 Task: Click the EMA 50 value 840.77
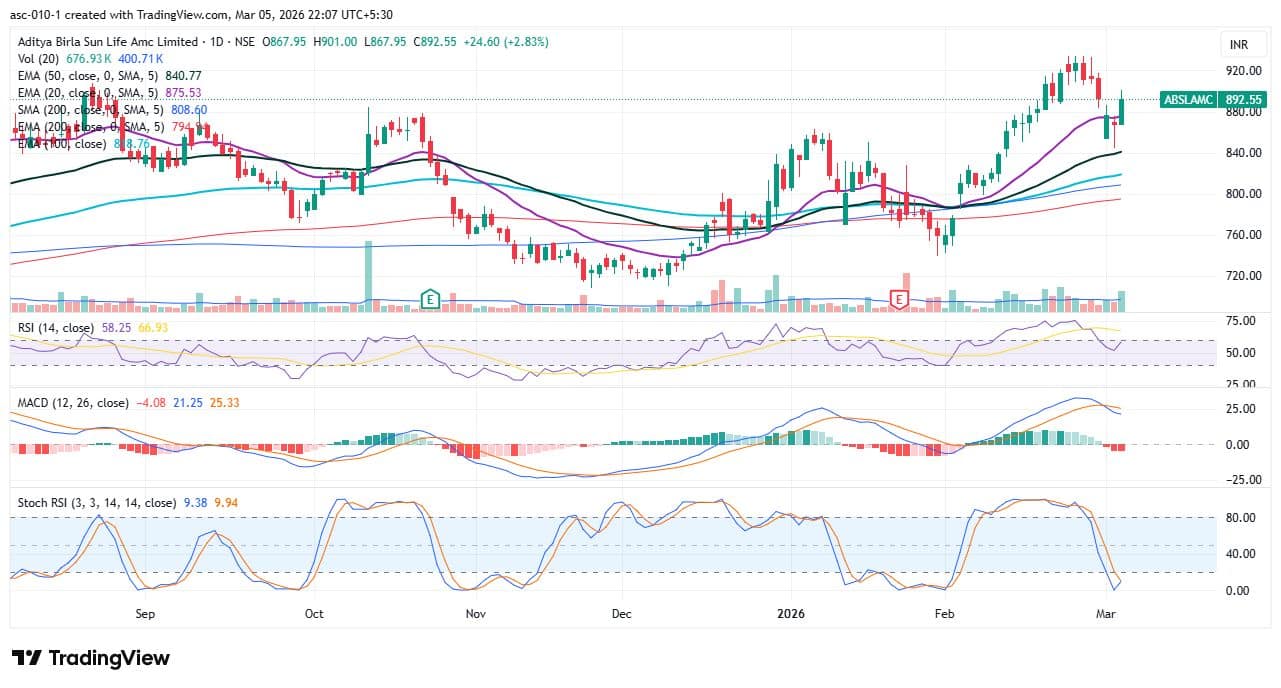[184, 76]
